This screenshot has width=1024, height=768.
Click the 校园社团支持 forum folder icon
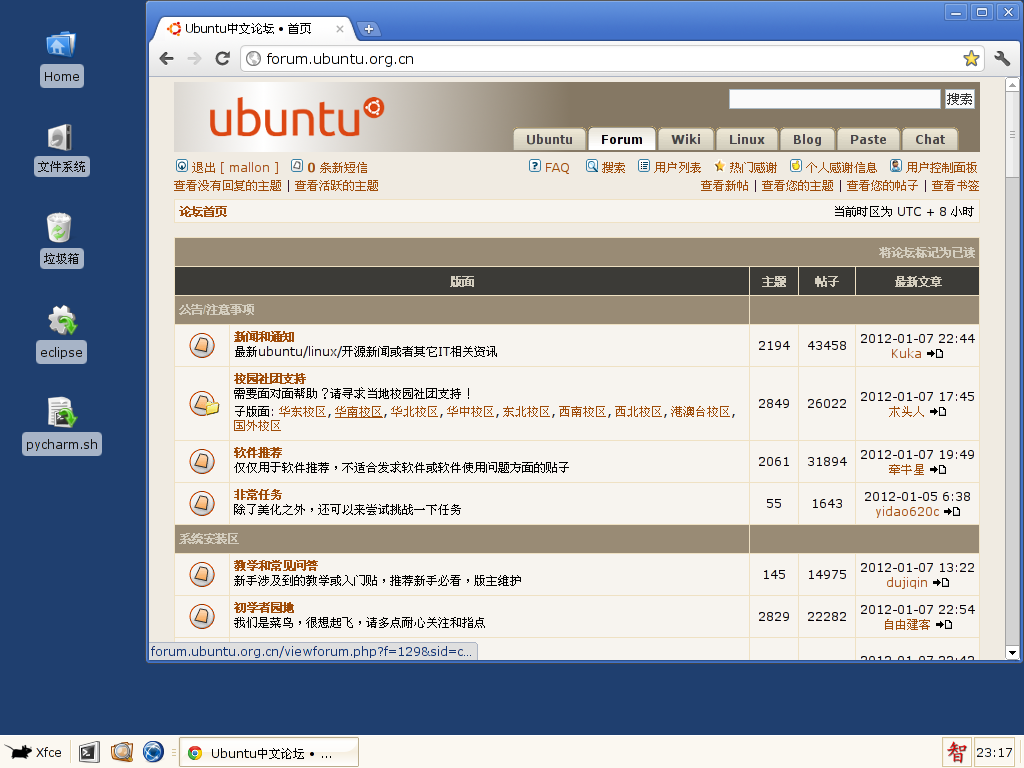[x=204, y=404]
